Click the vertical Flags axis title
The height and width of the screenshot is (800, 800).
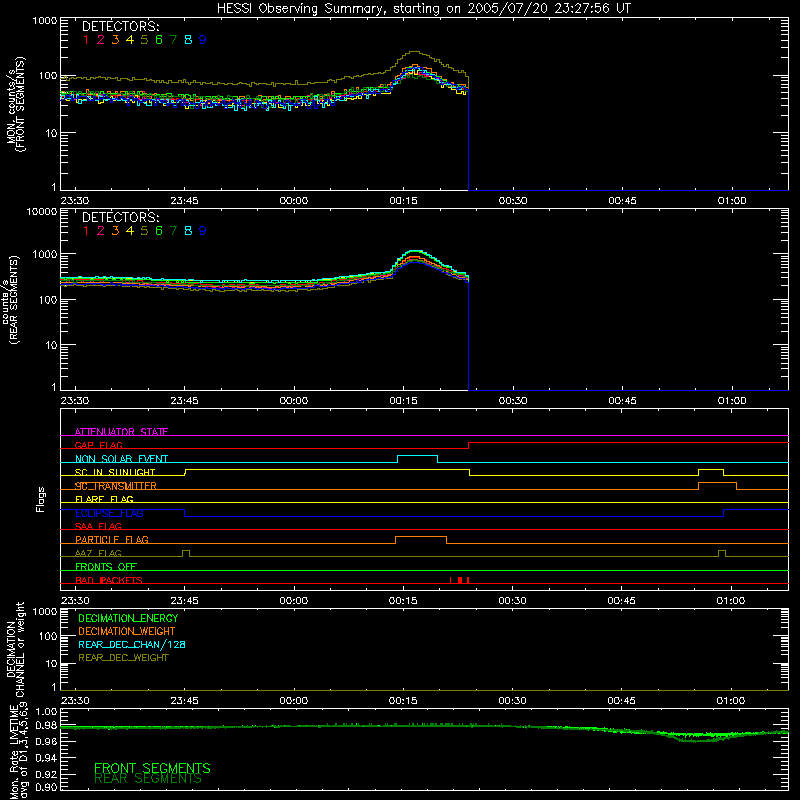coord(40,499)
